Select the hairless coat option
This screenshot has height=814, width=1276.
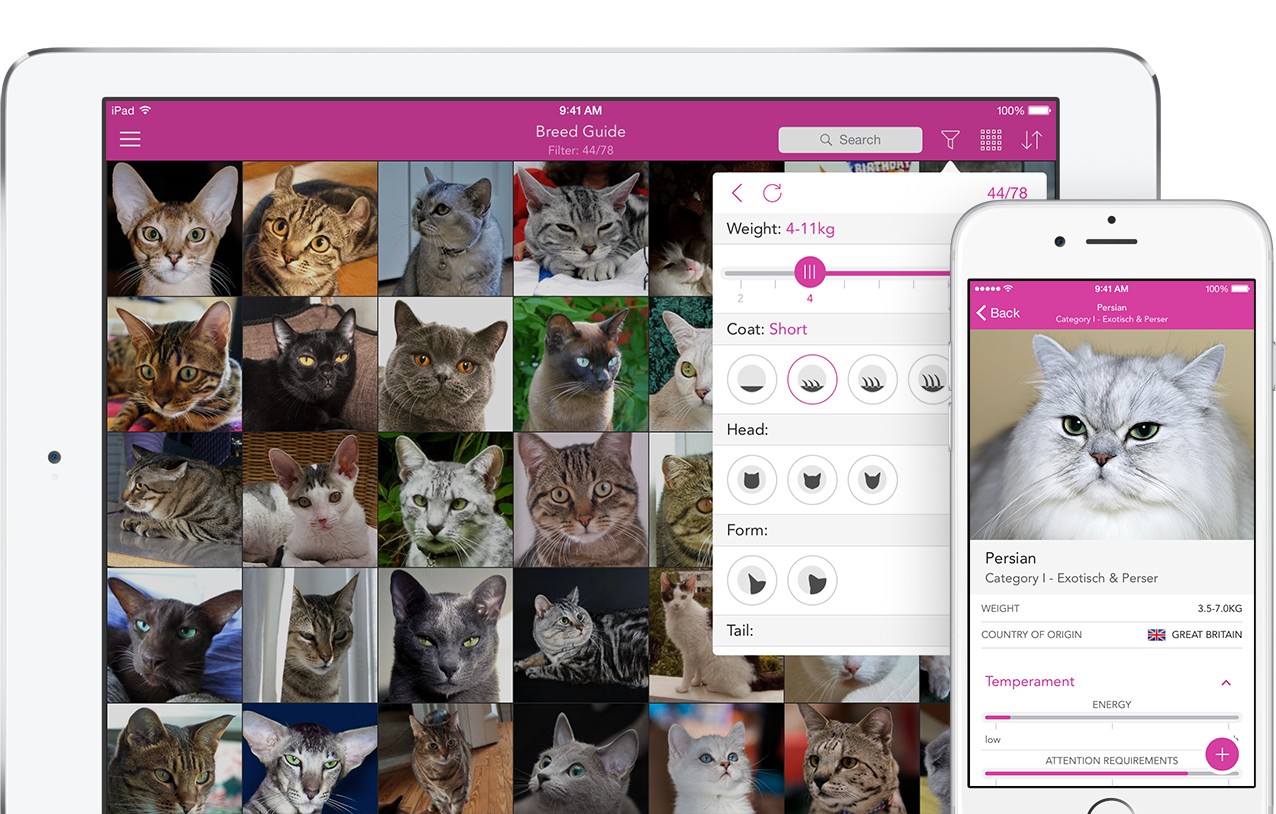[752, 380]
